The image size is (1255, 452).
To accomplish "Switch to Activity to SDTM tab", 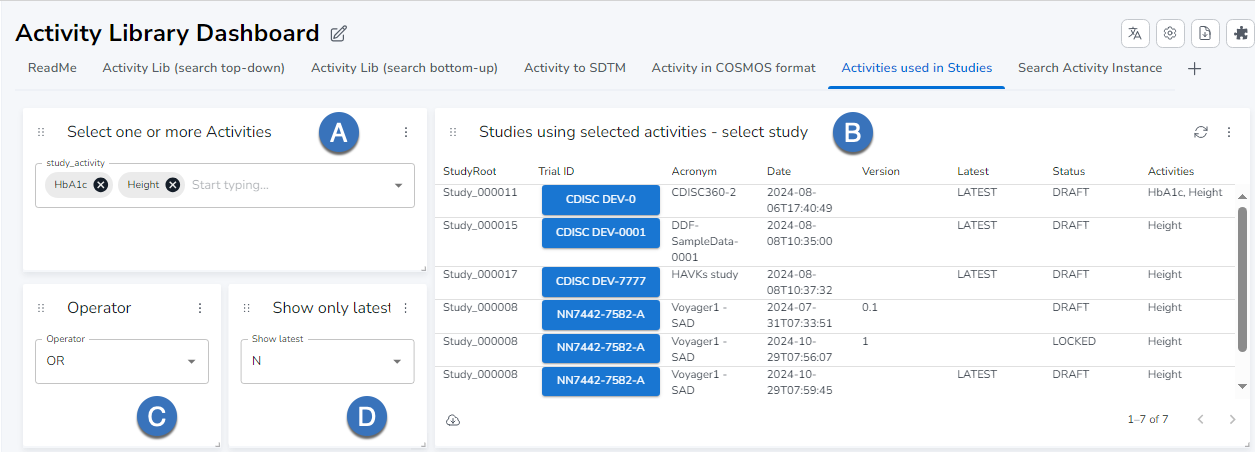I will tap(575, 68).
